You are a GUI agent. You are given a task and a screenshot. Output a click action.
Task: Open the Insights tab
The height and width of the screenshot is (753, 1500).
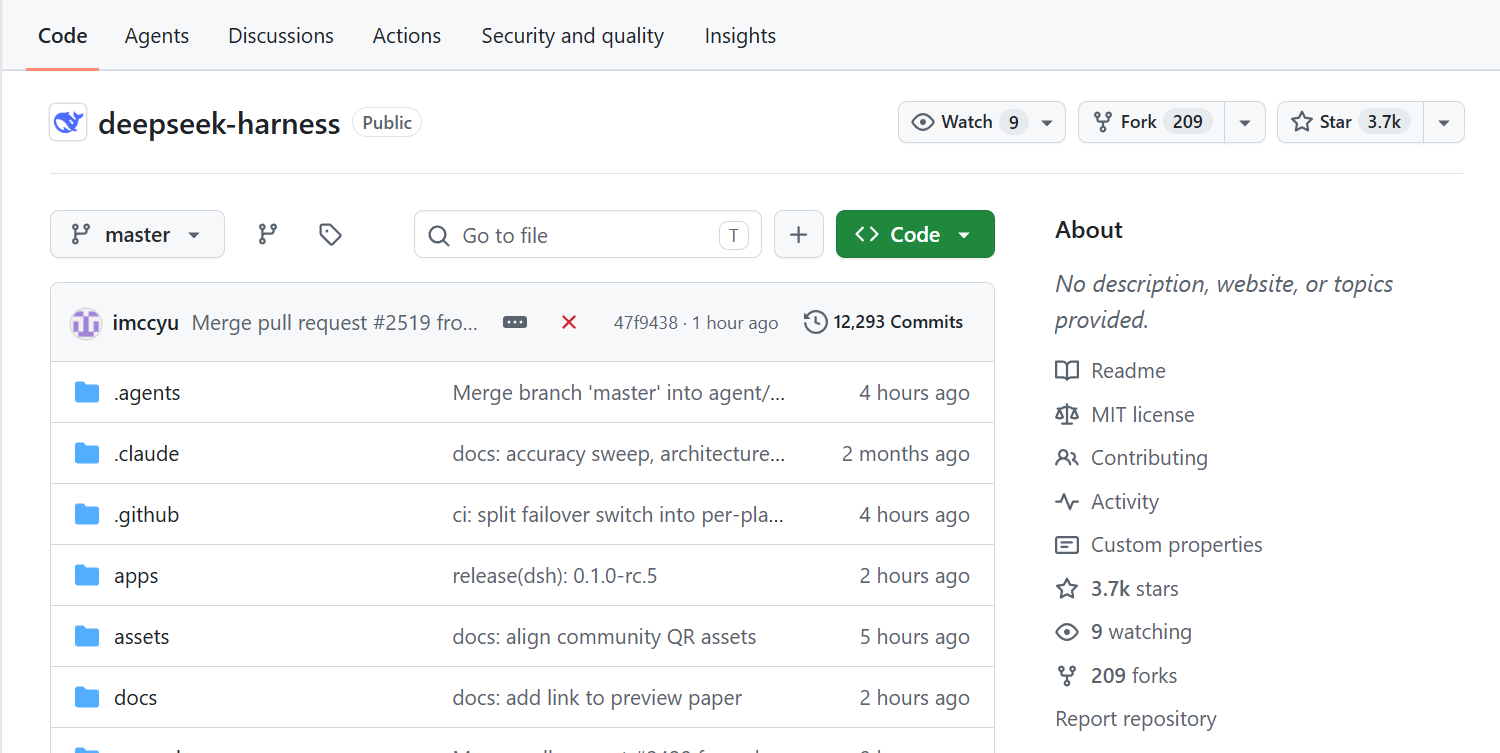pyautogui.click(x=740, y=36)
